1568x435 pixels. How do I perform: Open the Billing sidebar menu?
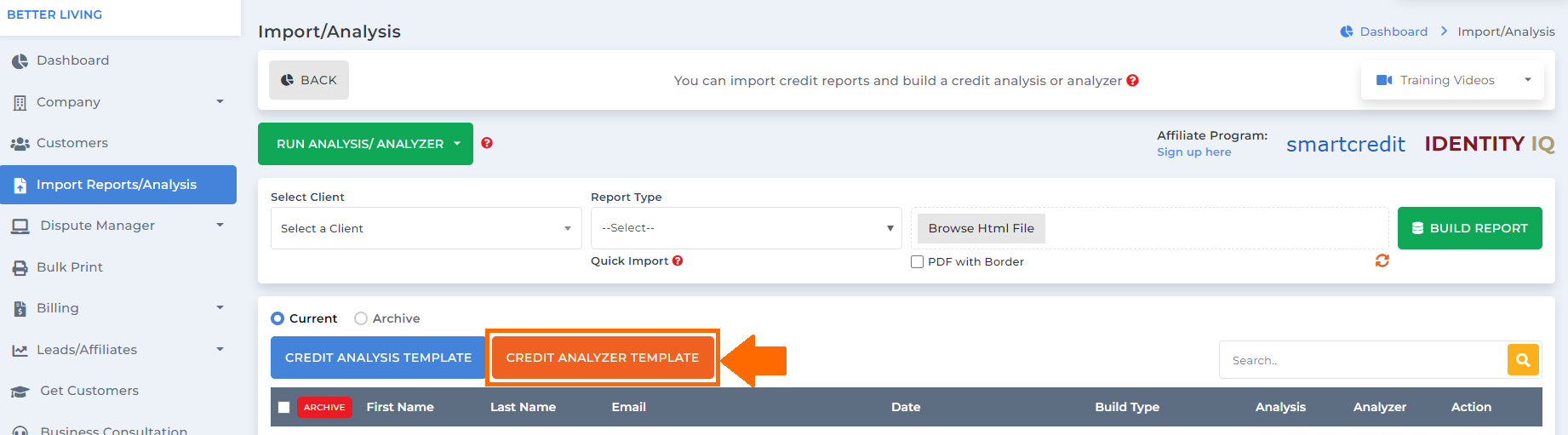118,308
